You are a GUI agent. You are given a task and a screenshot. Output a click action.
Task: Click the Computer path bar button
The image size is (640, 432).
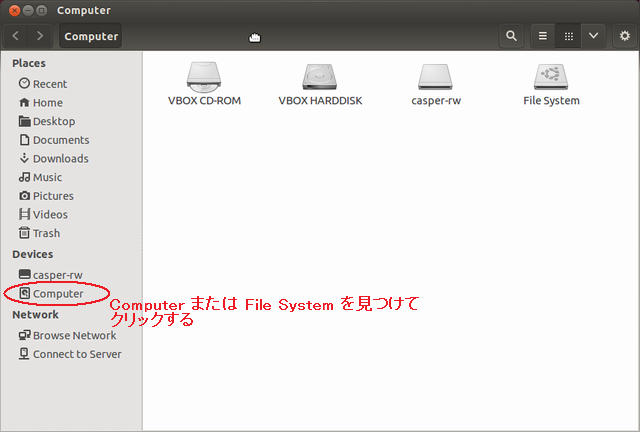91,37
